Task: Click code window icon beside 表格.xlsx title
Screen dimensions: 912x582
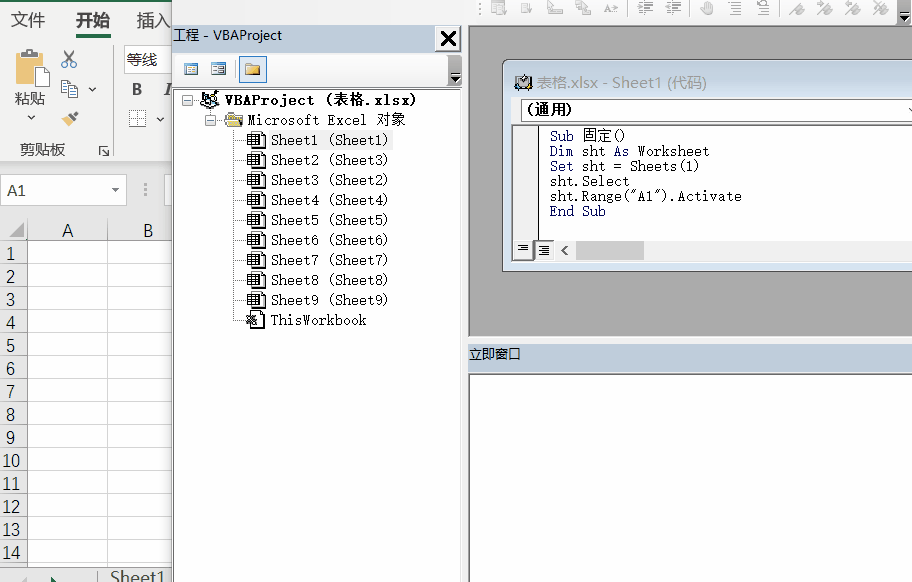Action: 523,83
